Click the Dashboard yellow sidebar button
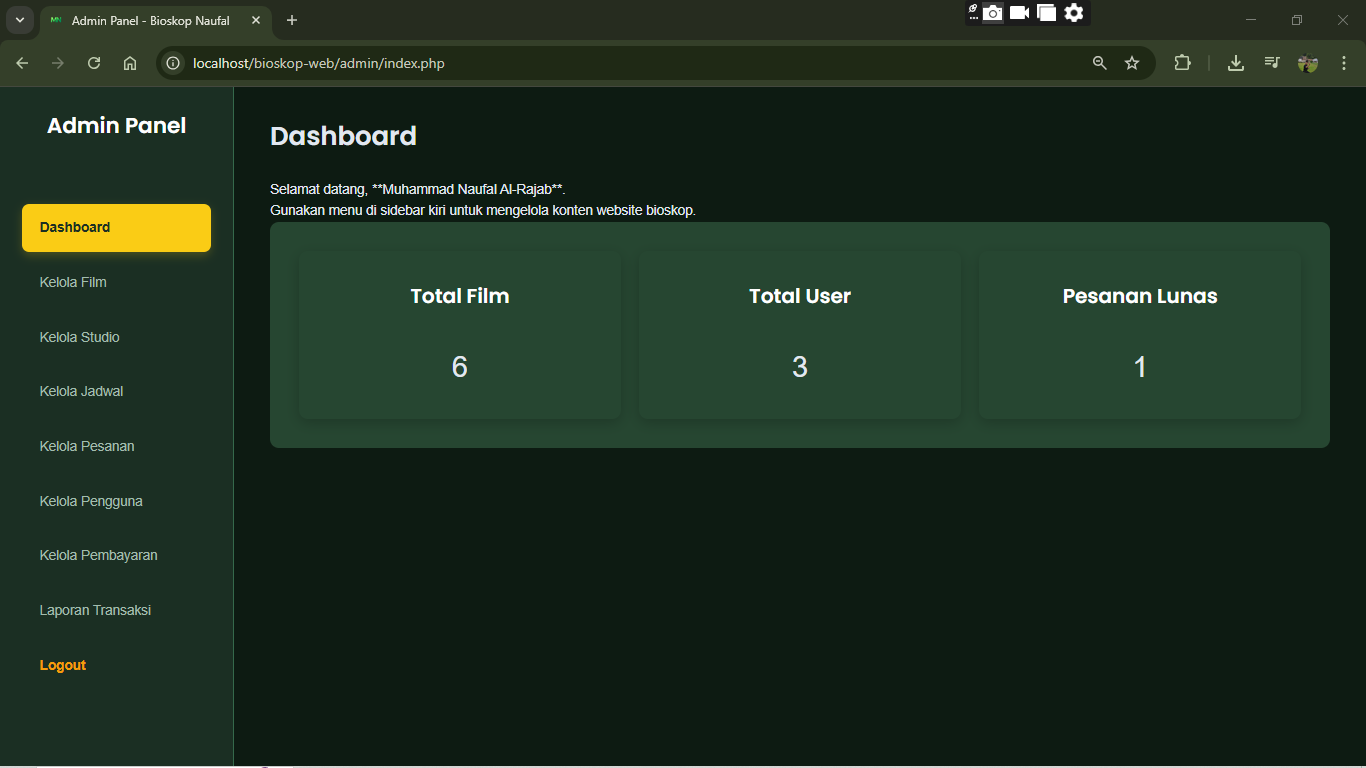1366x768 pixels. coord(116,228)
